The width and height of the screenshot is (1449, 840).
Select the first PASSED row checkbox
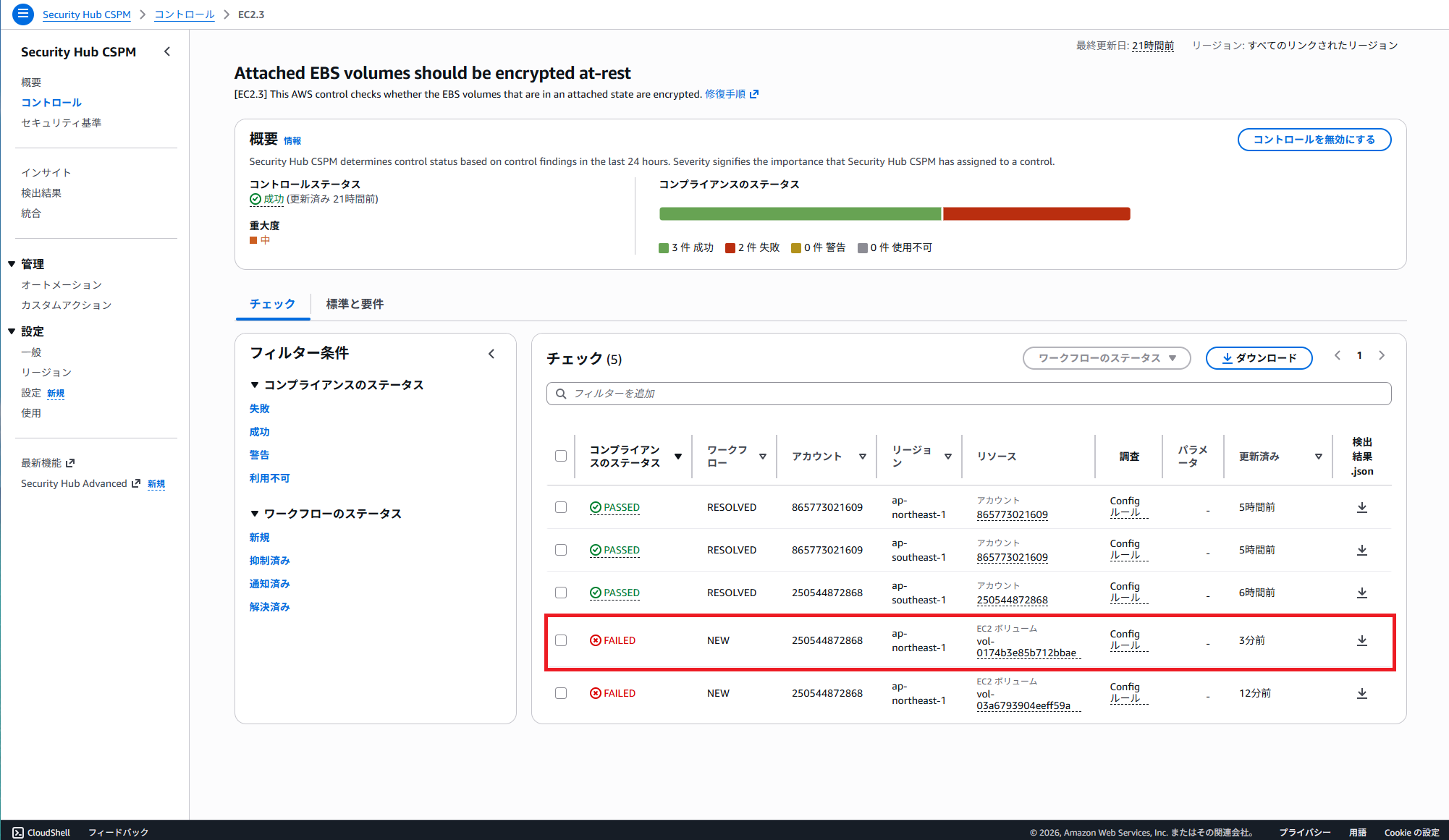click(561, 507)
